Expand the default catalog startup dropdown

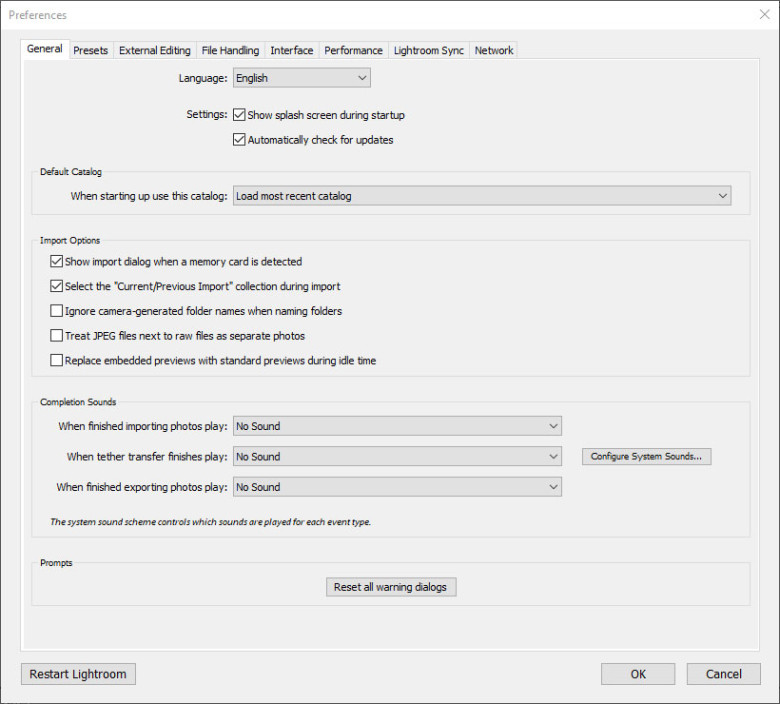tap(482, 196)
